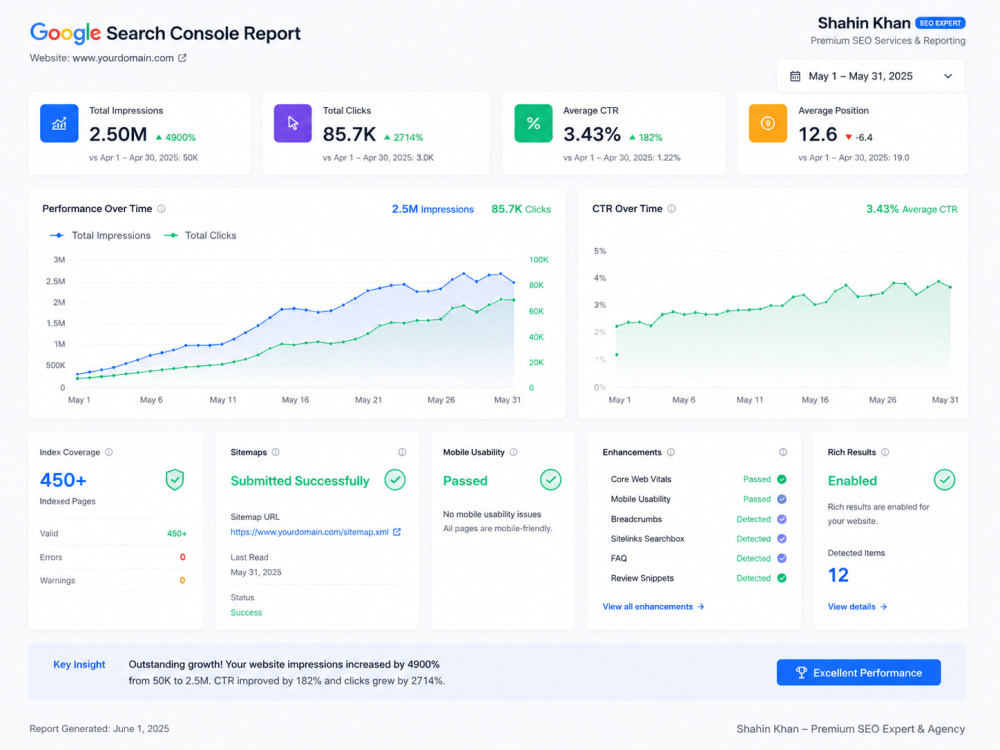Open the info icon next to CTR Over Time
This screenshot has height=750, width=1000.
click(672, 209)
